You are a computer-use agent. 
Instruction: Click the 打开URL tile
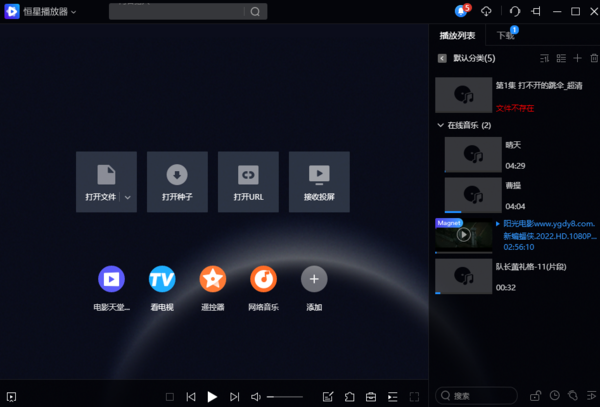(248, 181)
